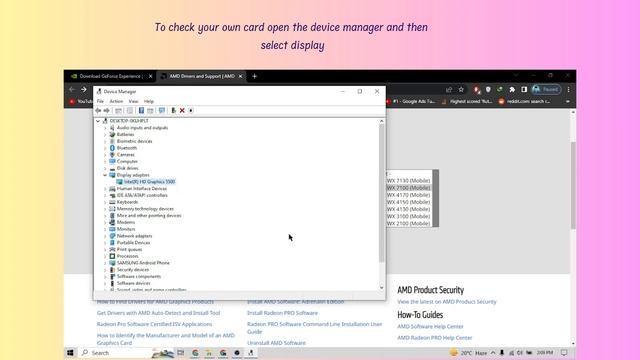Select Security devices category

tap(133, 269)
